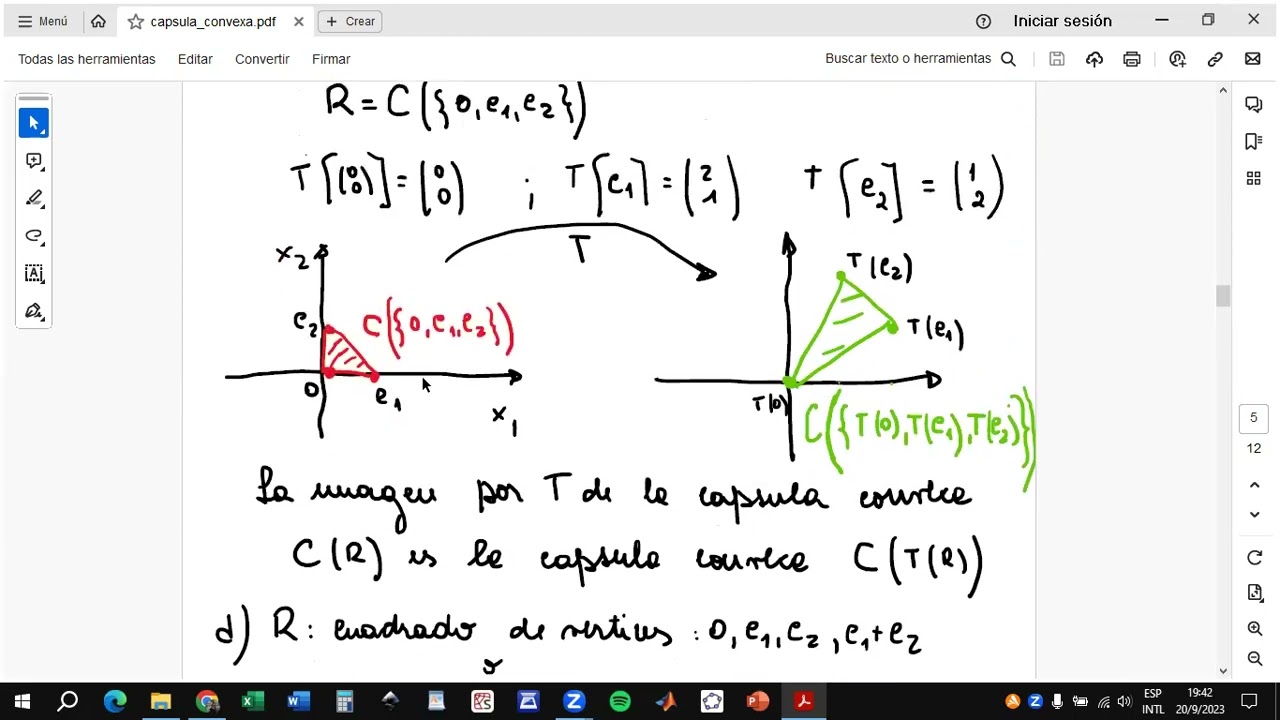Open File Explorer from taskbar

pyautogui.click(x=161, y=701)
